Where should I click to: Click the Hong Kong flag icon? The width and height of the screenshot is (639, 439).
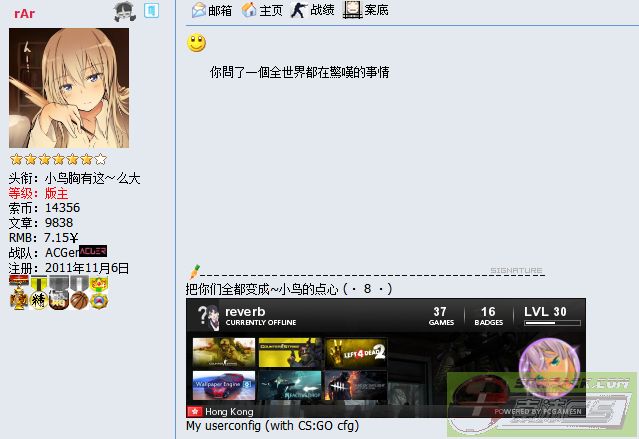(195, 412)
